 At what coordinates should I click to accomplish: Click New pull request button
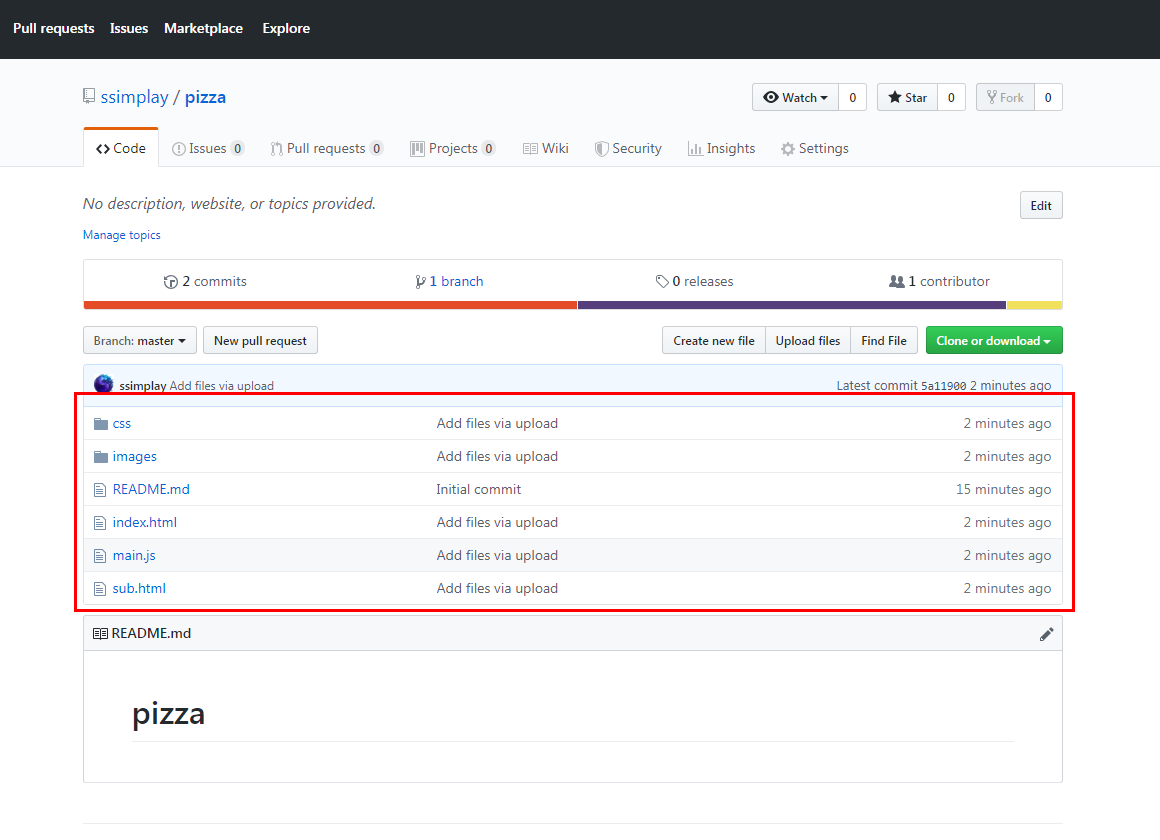(260, 340)
